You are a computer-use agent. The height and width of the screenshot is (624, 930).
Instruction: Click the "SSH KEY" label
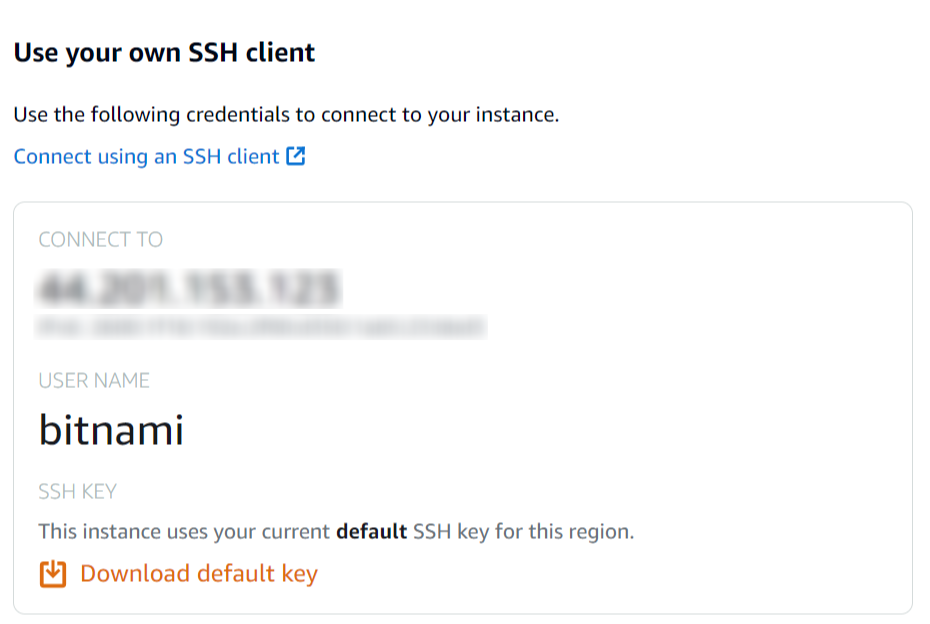pos(77,492)
